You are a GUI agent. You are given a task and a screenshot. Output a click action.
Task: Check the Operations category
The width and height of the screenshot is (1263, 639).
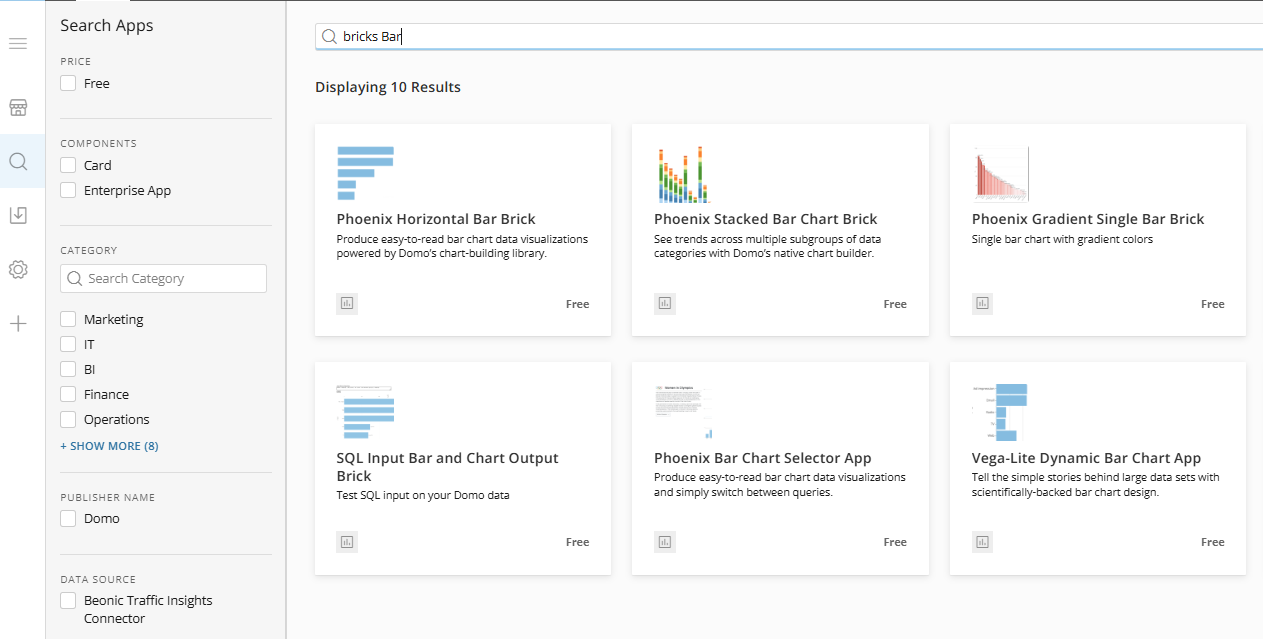tap(68, 419)
